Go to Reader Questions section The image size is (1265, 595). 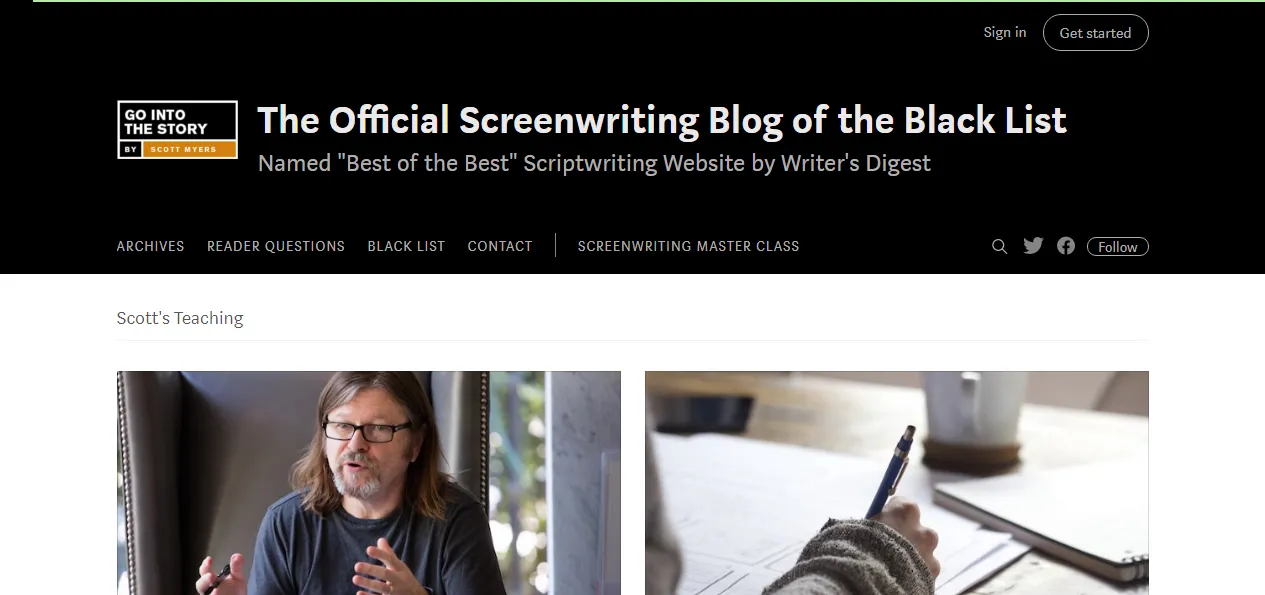[276, 246]
